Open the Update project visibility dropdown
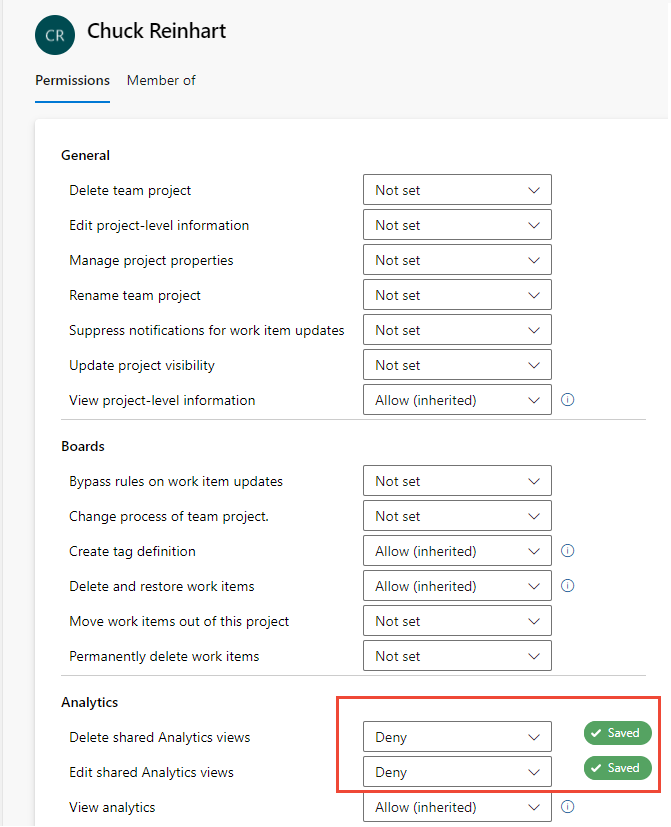The image size is (671, 827). 456,364
